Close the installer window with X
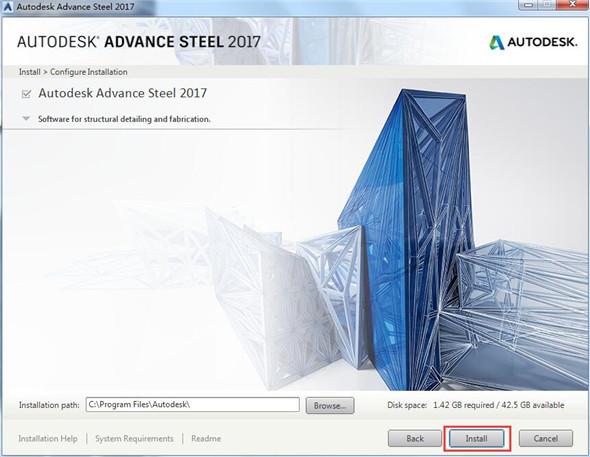 pos(572,5)
